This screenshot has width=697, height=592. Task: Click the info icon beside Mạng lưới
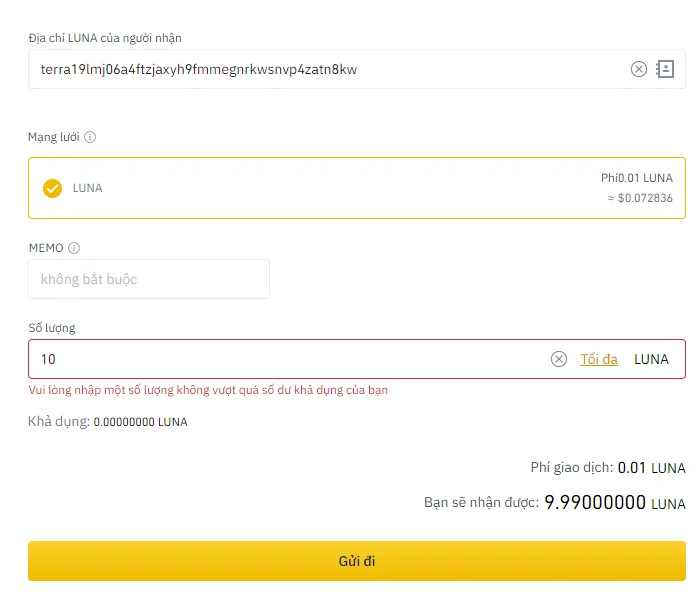90,137
